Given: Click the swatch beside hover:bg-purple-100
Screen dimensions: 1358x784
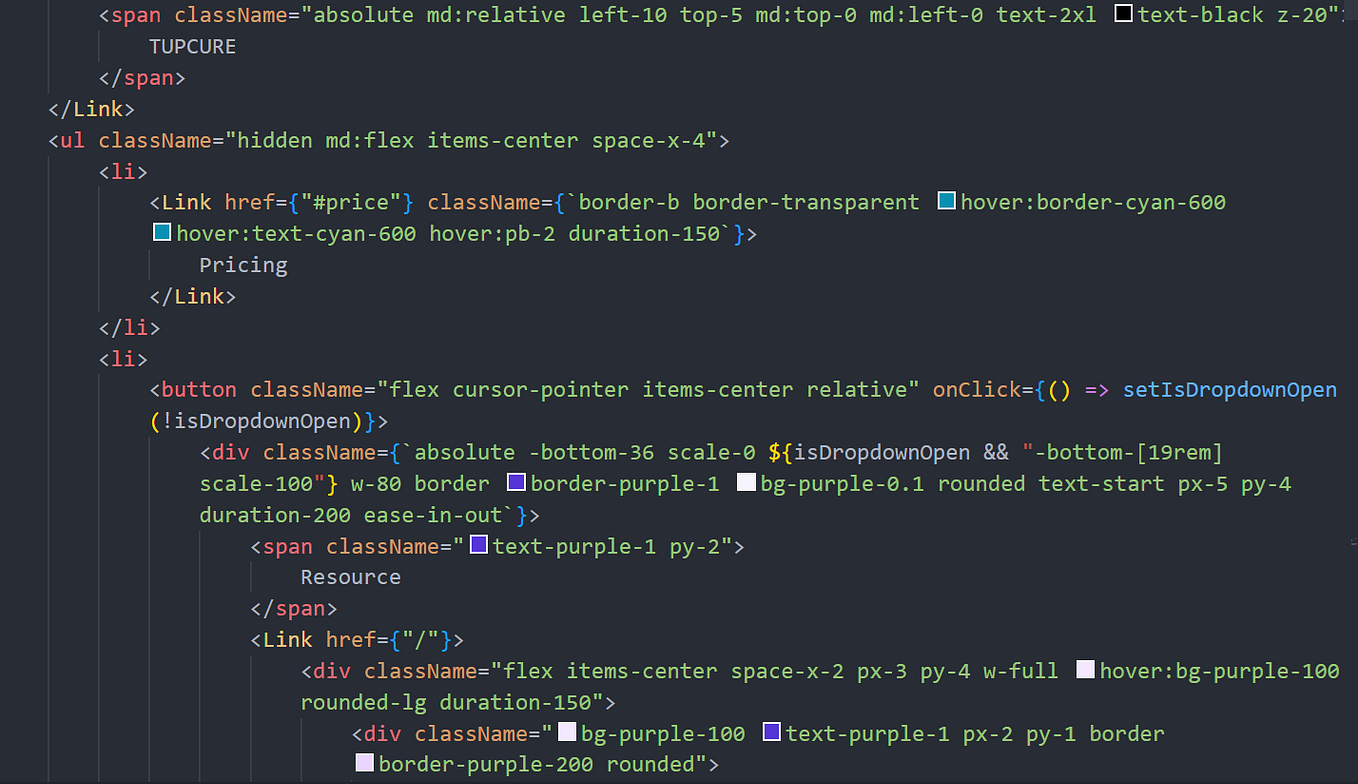Looking at the screenshot, I should point(1086,670).
